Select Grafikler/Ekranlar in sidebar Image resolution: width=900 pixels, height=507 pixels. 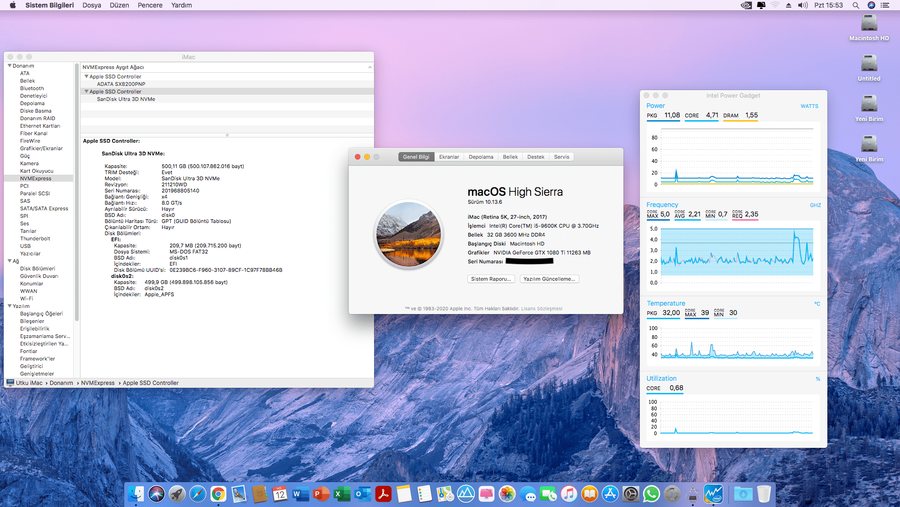(41, 148)
